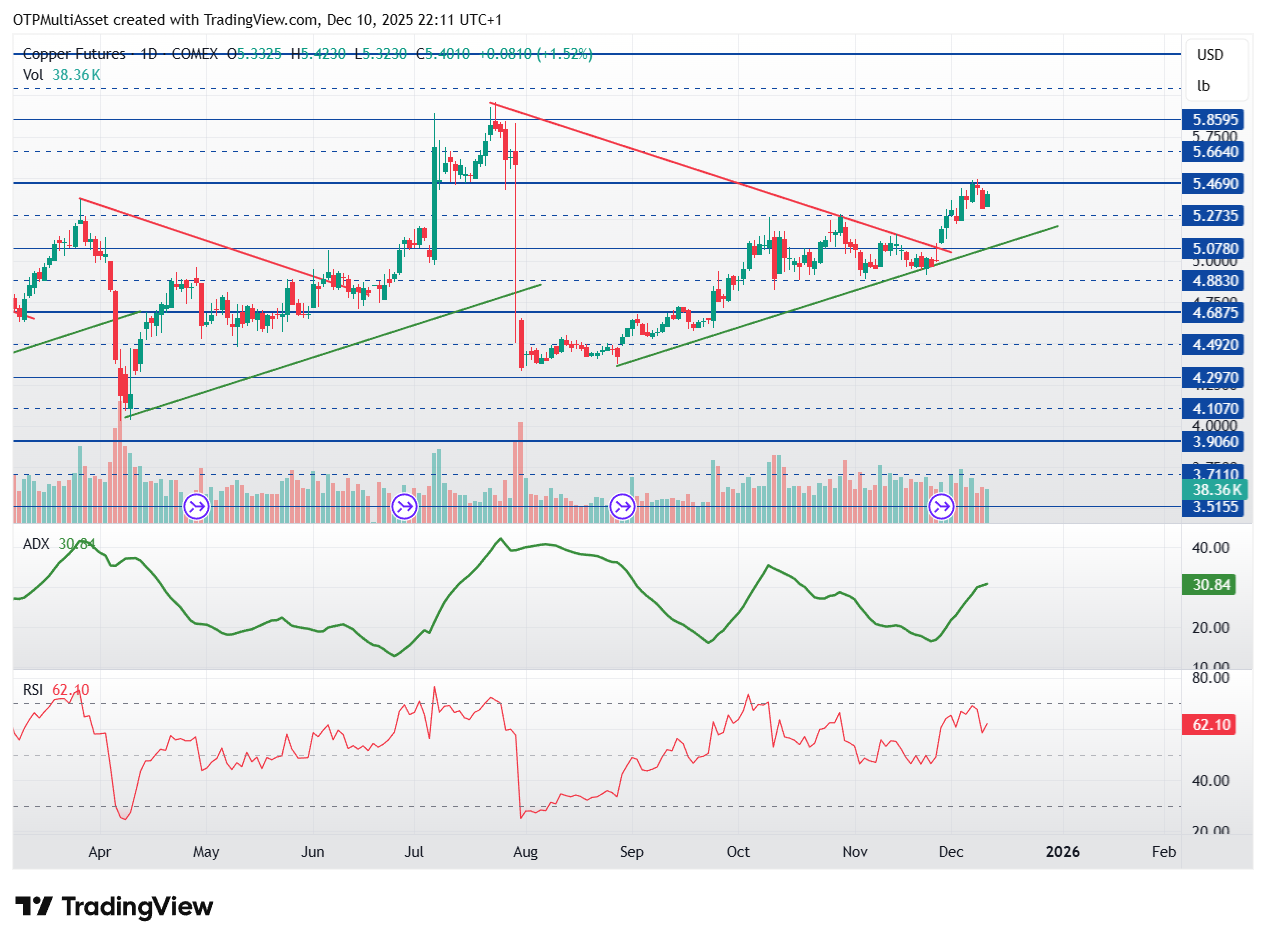Select the ADX indicator legend label
The height and width of the screenshot is (944, 1266).
(x=35, y=544)
